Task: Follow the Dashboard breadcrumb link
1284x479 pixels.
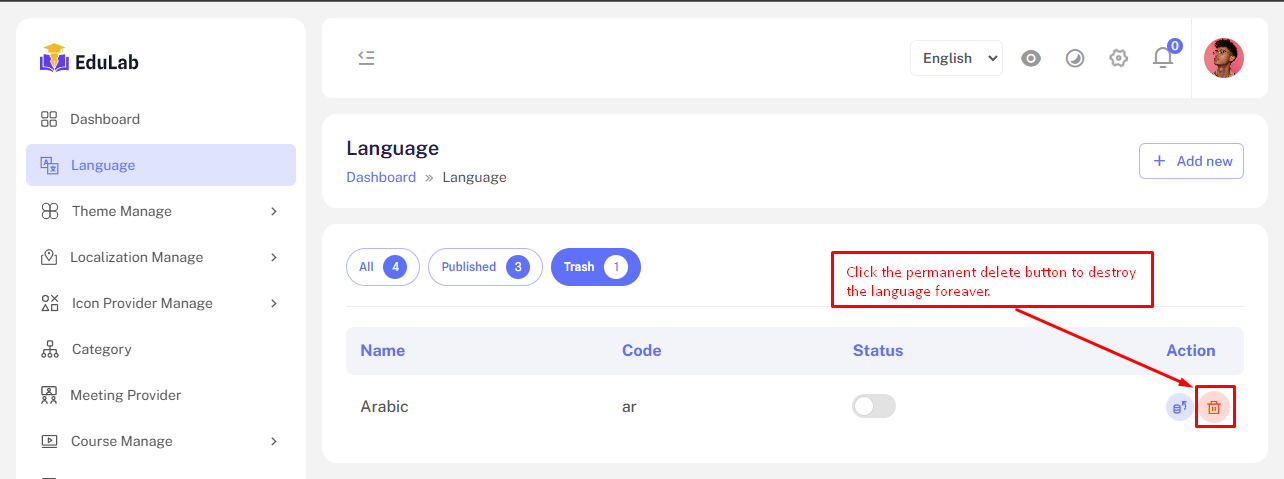Action: tap(381, 177)
